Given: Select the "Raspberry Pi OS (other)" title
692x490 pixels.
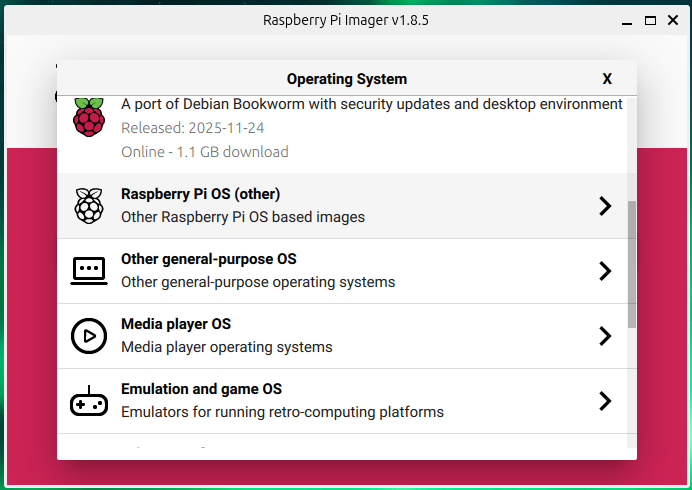Looking at the screenshot, I should (x=200, y=194).
